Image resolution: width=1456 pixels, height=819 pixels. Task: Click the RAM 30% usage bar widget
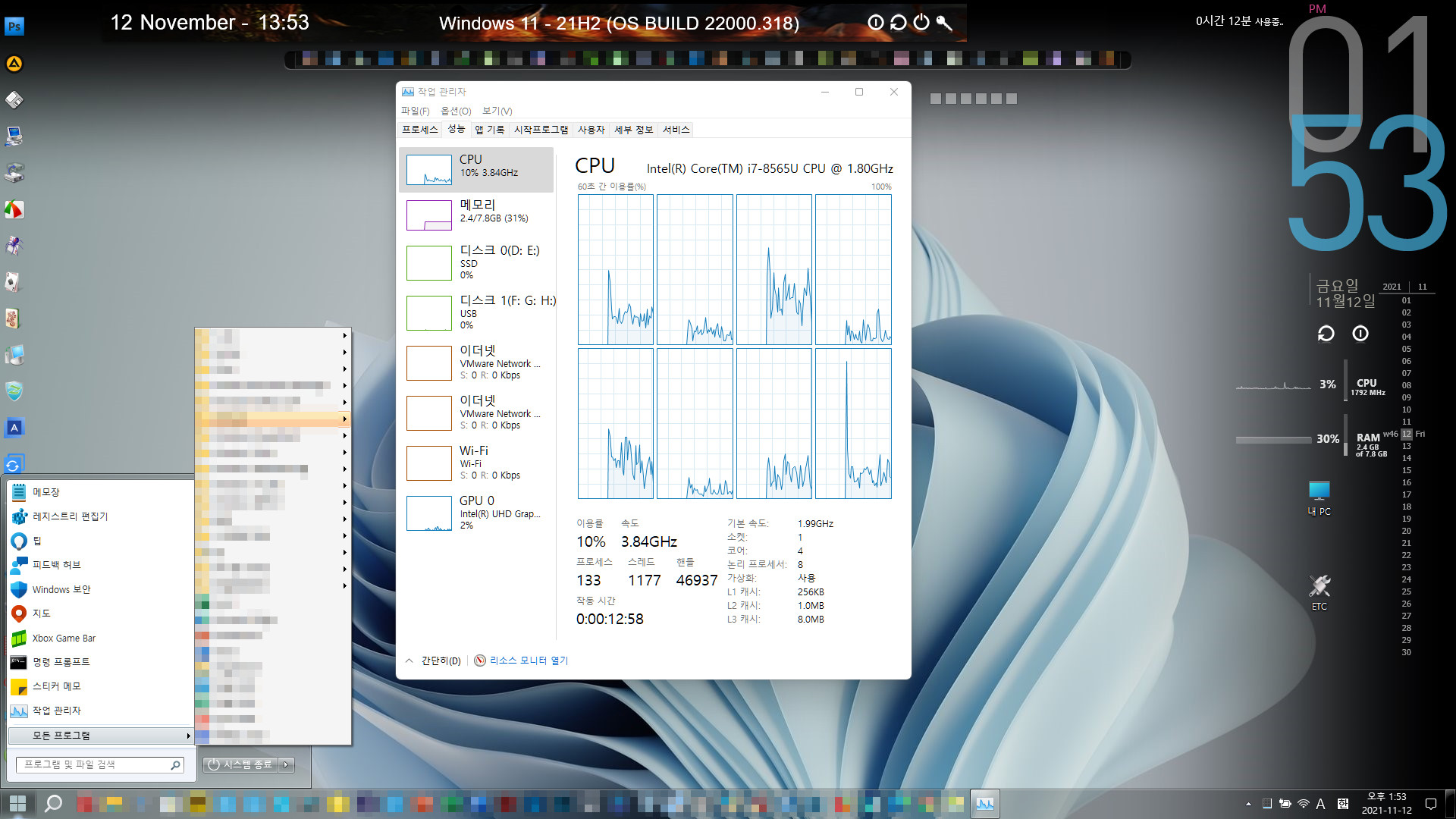1273,440
